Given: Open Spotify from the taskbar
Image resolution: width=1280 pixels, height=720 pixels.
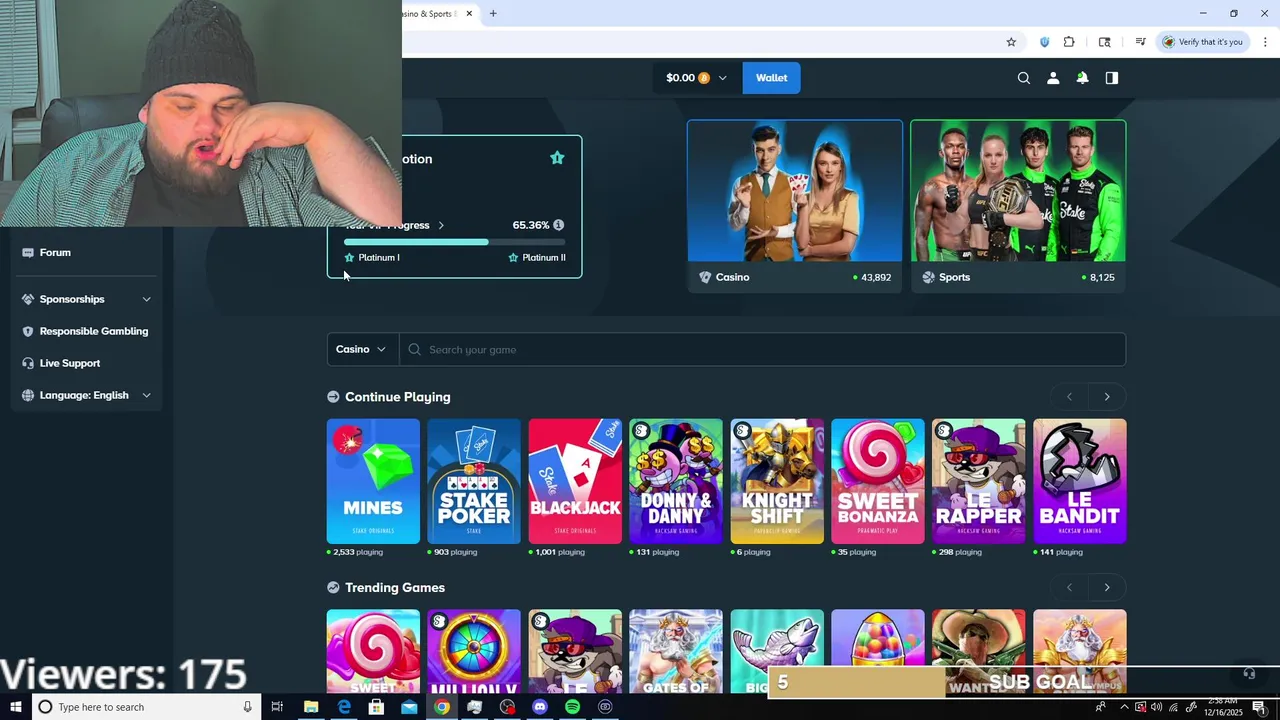Looking at the screenshot, I should click(x=572, y=707).
